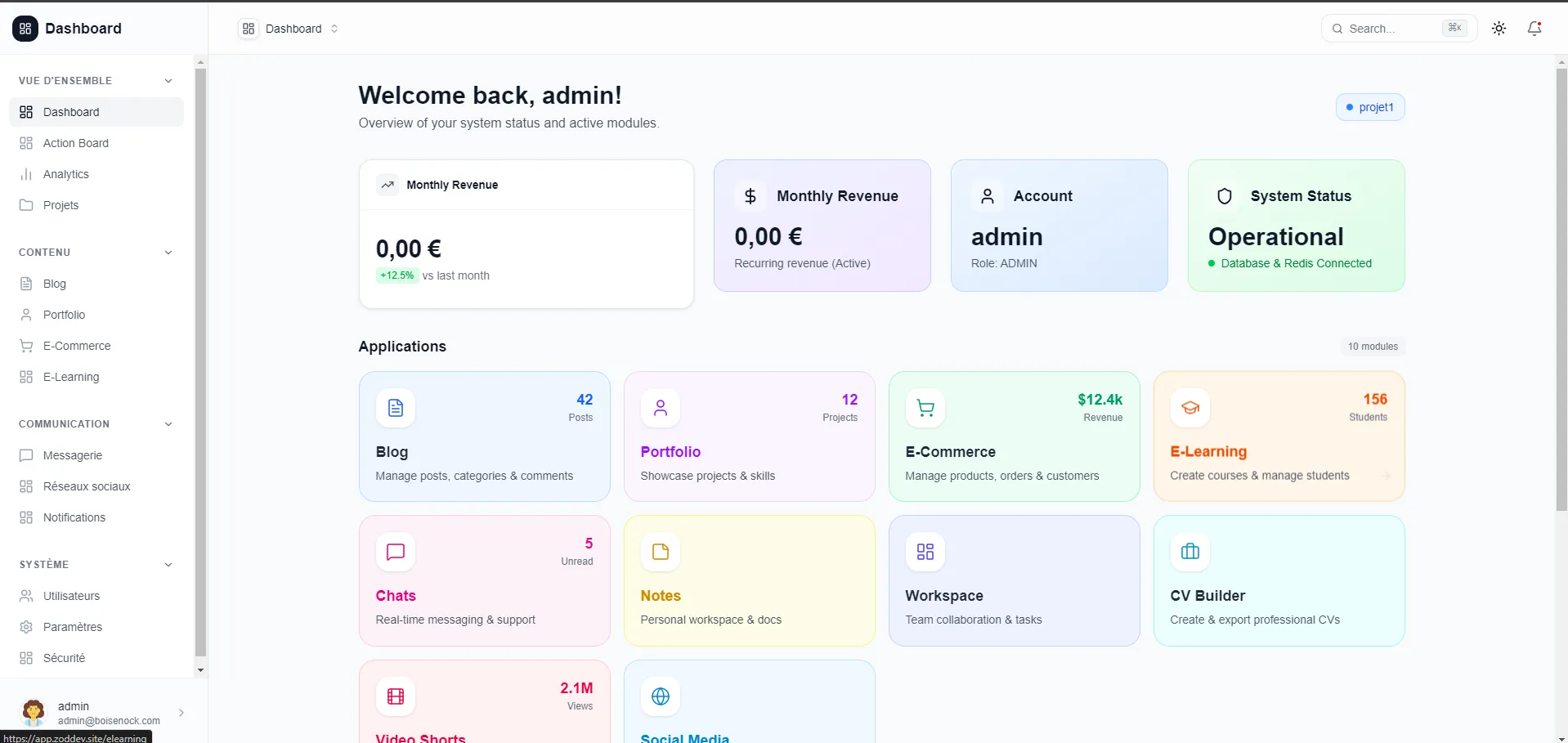This screenshot has width=1568, height=743.
Task: Click the E-Commerce shopping cart icon
Action: point(924,408)
